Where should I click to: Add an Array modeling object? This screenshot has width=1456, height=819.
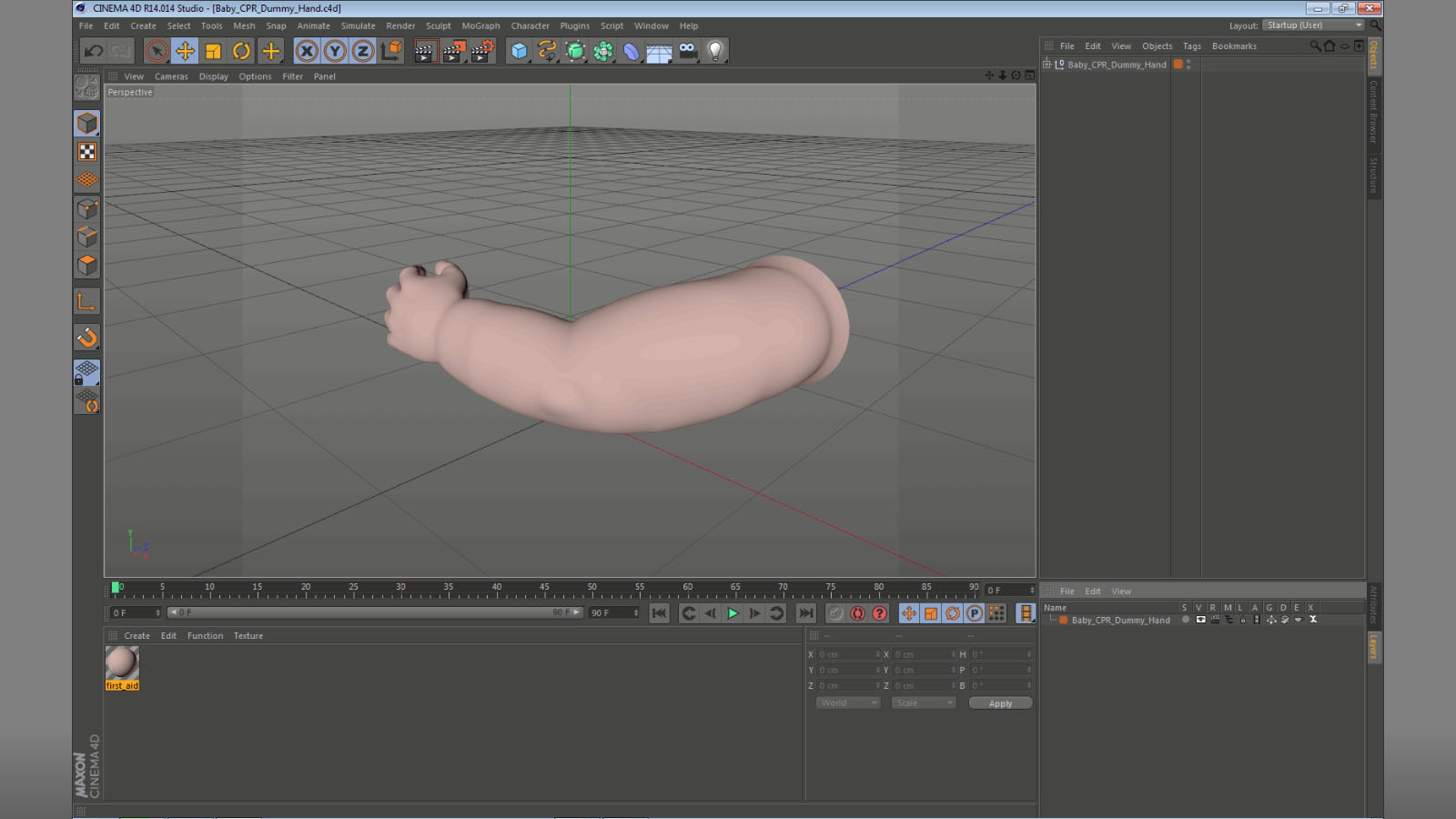point(603,51)
